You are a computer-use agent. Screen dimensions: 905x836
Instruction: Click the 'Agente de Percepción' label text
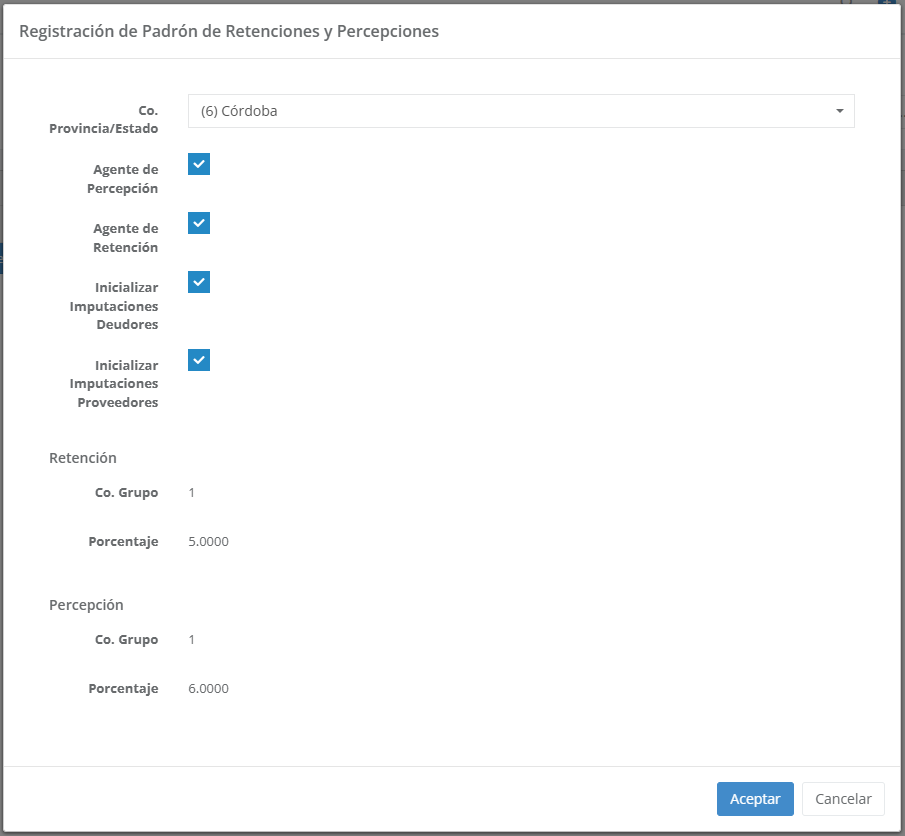[x=125, y=179]
